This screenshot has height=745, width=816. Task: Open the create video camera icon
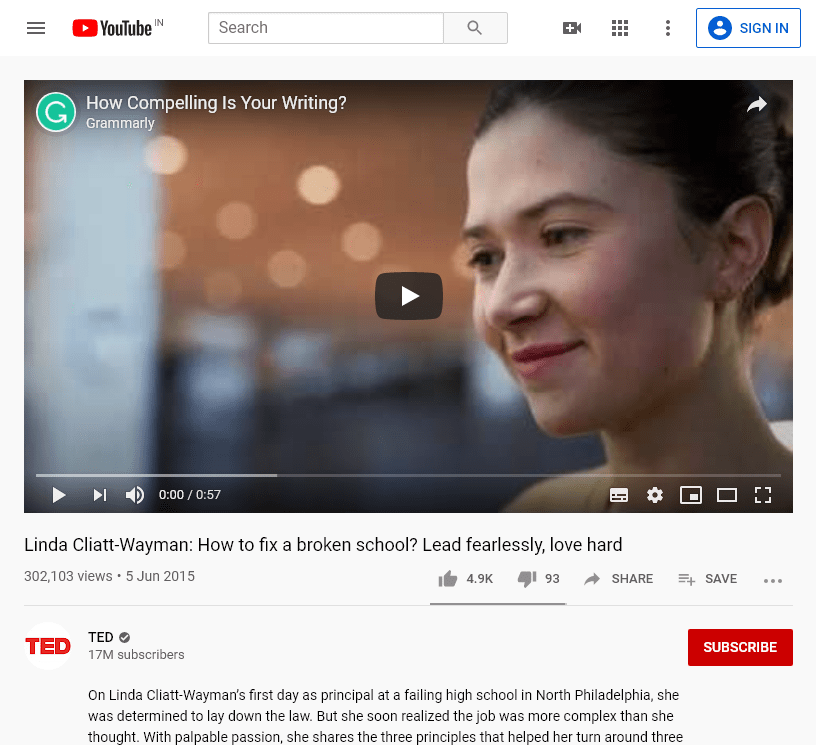coord(572,28)
